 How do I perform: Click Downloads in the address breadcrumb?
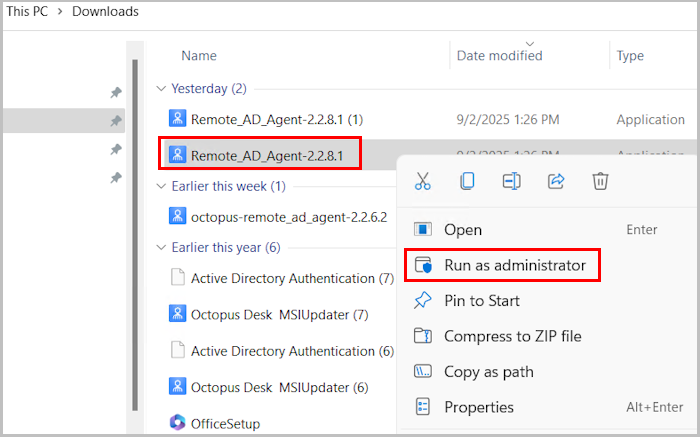click(105, 11)
